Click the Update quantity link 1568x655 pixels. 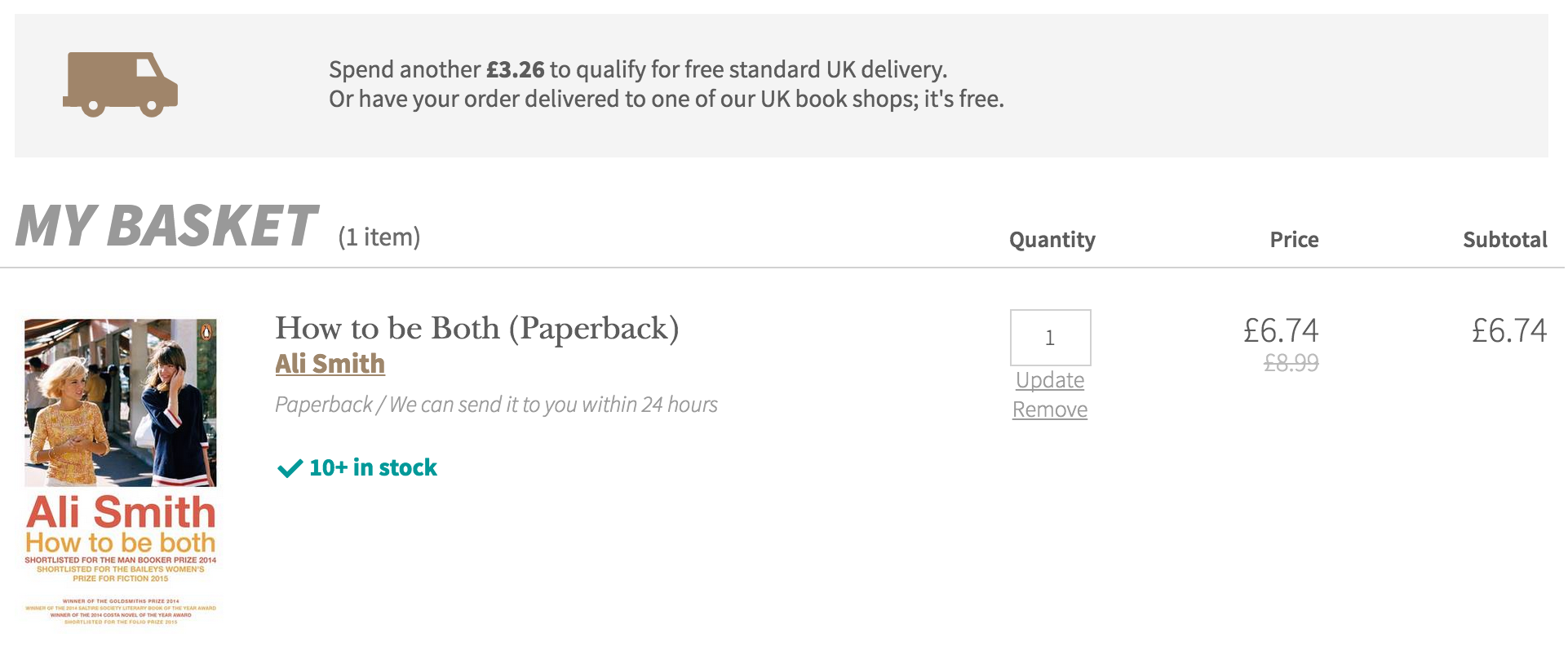coord(1050,380)
